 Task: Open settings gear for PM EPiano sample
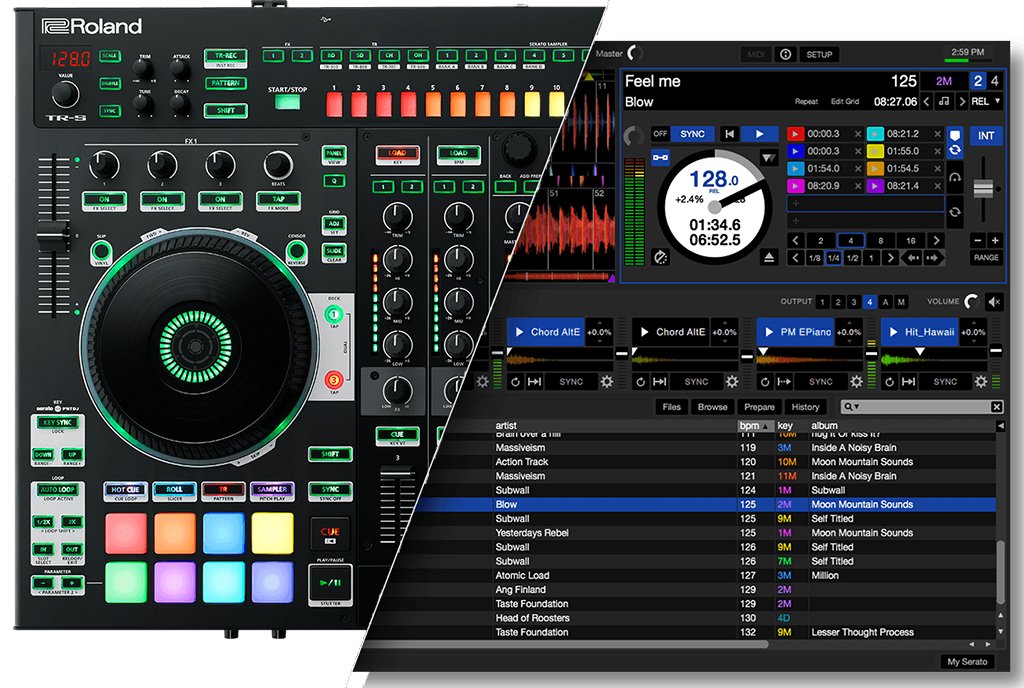pos(855,382)
